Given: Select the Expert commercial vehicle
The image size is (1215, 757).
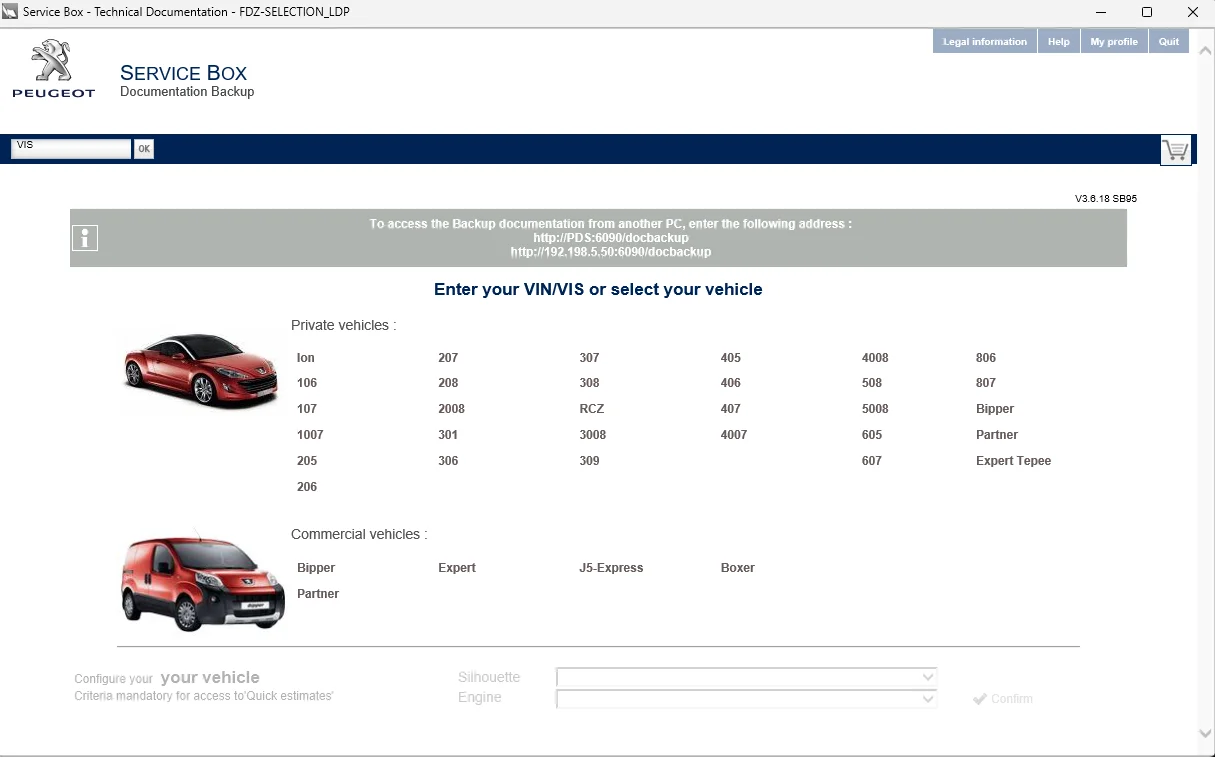Looking at the screenshot, I should pyautogui.click(x=457, y=568).
